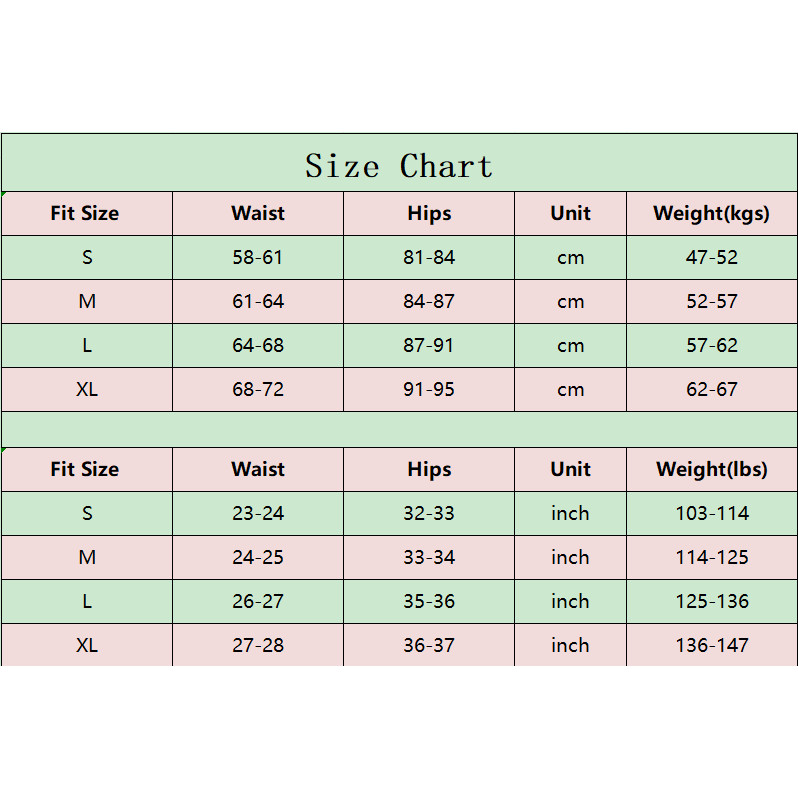Select the Weight(lbs) column header
The height and width of the screenshot is (798, 798).
pyautogui.click(x=712, y=469)
